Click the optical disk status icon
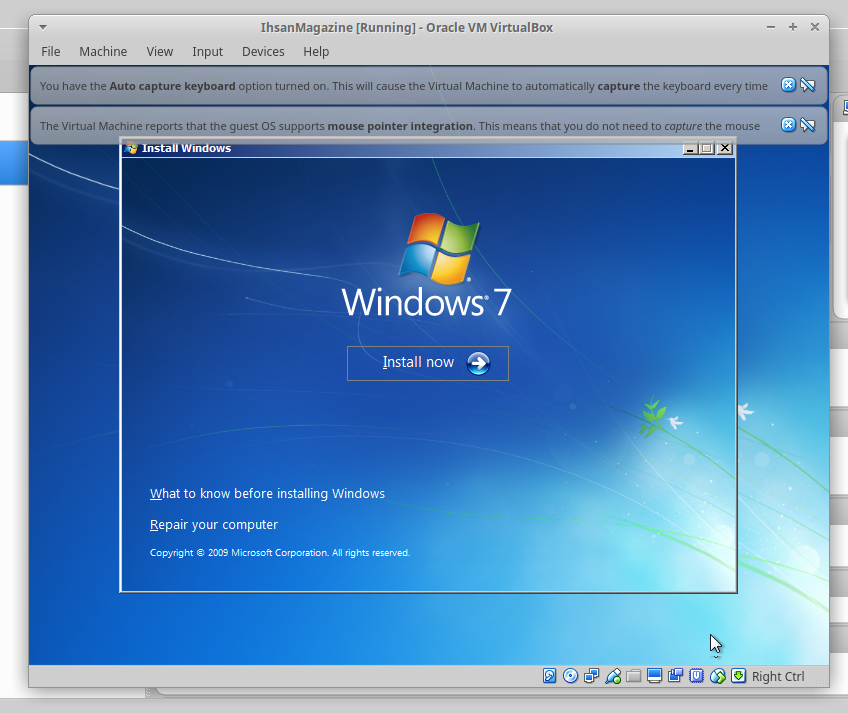848x713 pixels. [571, 676]
